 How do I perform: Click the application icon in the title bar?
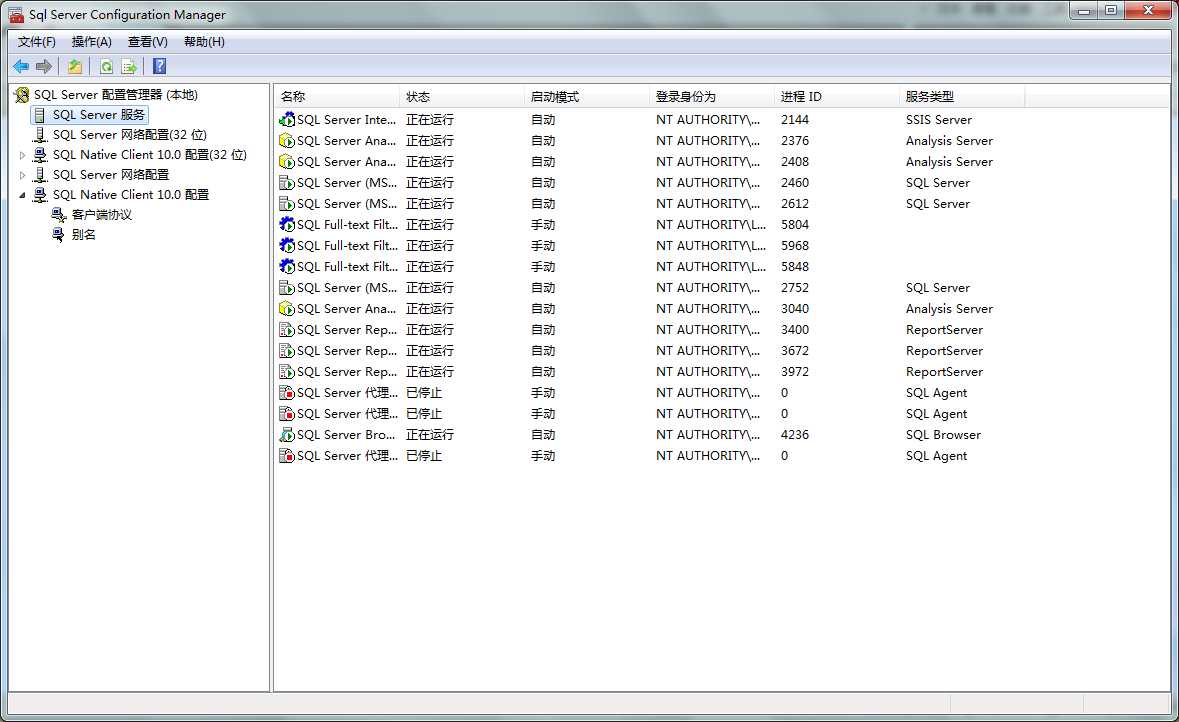16,14
